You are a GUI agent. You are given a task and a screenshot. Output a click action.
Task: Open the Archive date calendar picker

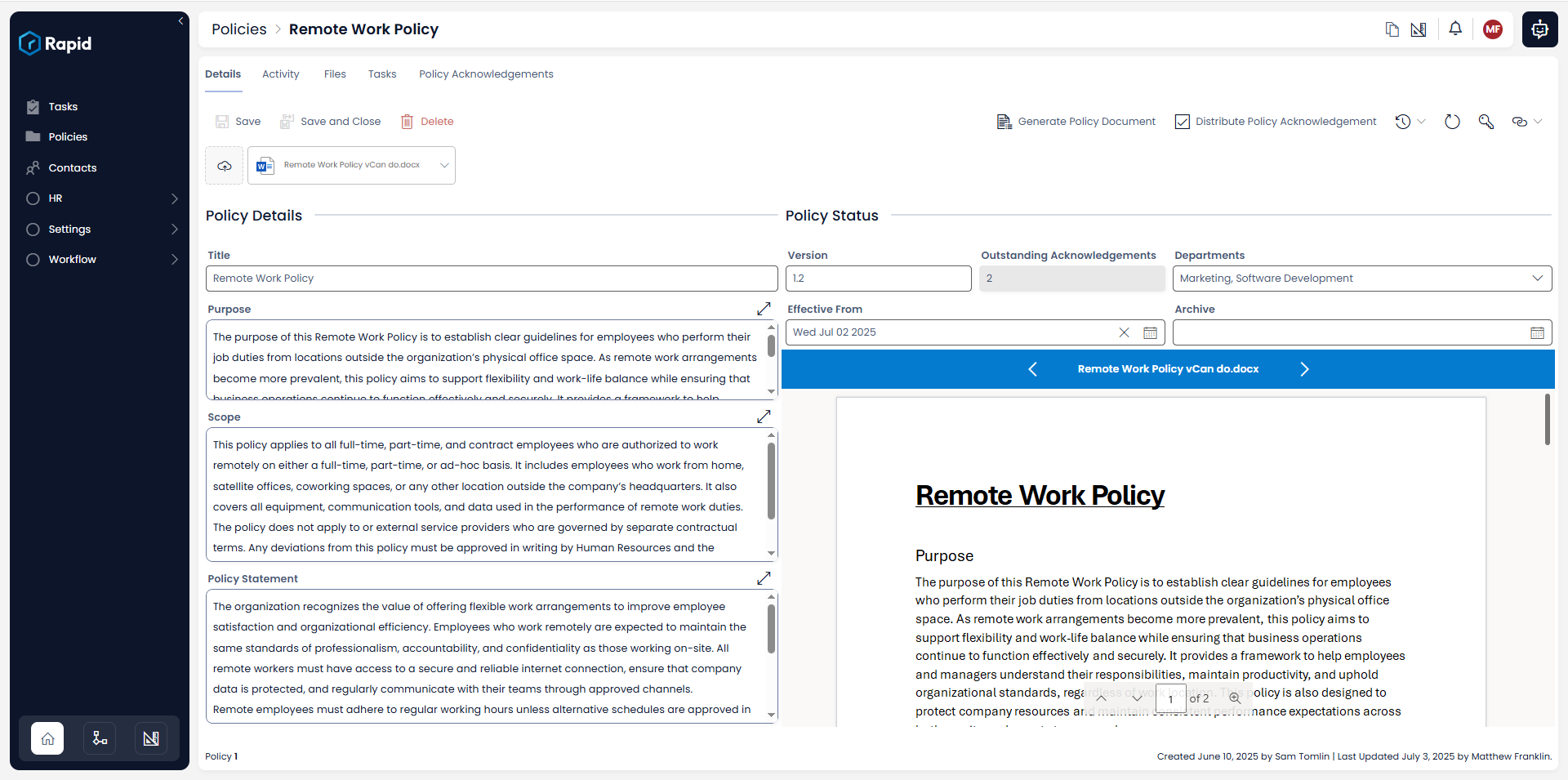[1538, 332]
